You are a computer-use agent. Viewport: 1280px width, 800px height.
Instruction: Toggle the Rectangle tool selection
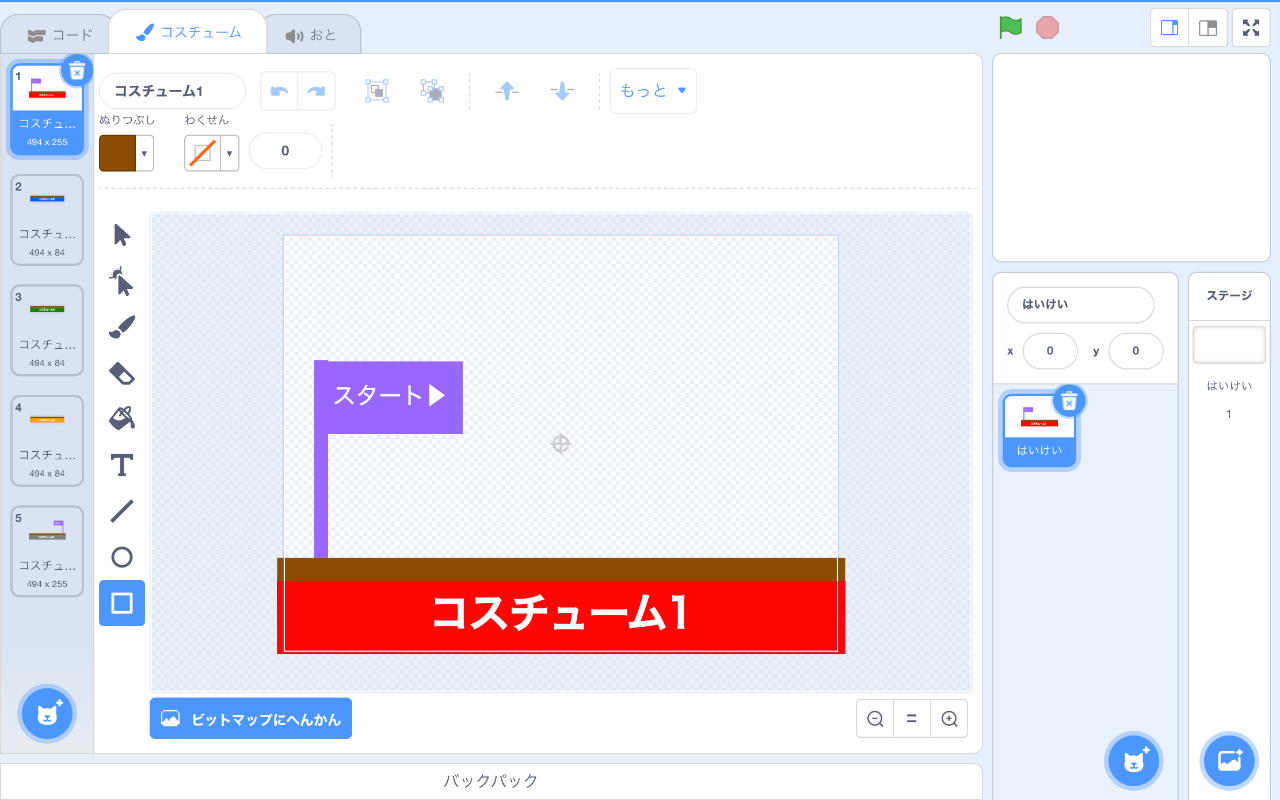(x=121, y=603)
